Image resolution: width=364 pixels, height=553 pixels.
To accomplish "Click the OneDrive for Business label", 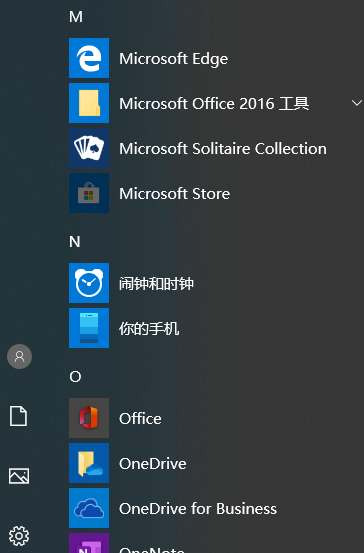I will click(x=198, y=509).
